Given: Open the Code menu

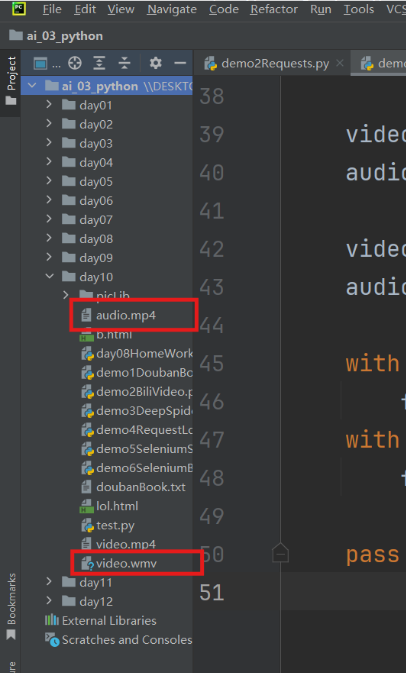Looking at the screenshot, I should click(x=224, y=9).
